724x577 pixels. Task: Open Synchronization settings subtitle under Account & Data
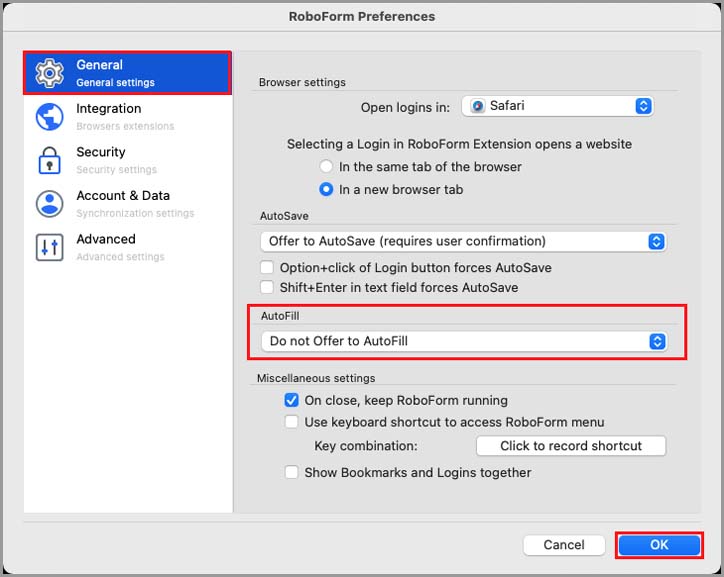[x=135, y=213]
